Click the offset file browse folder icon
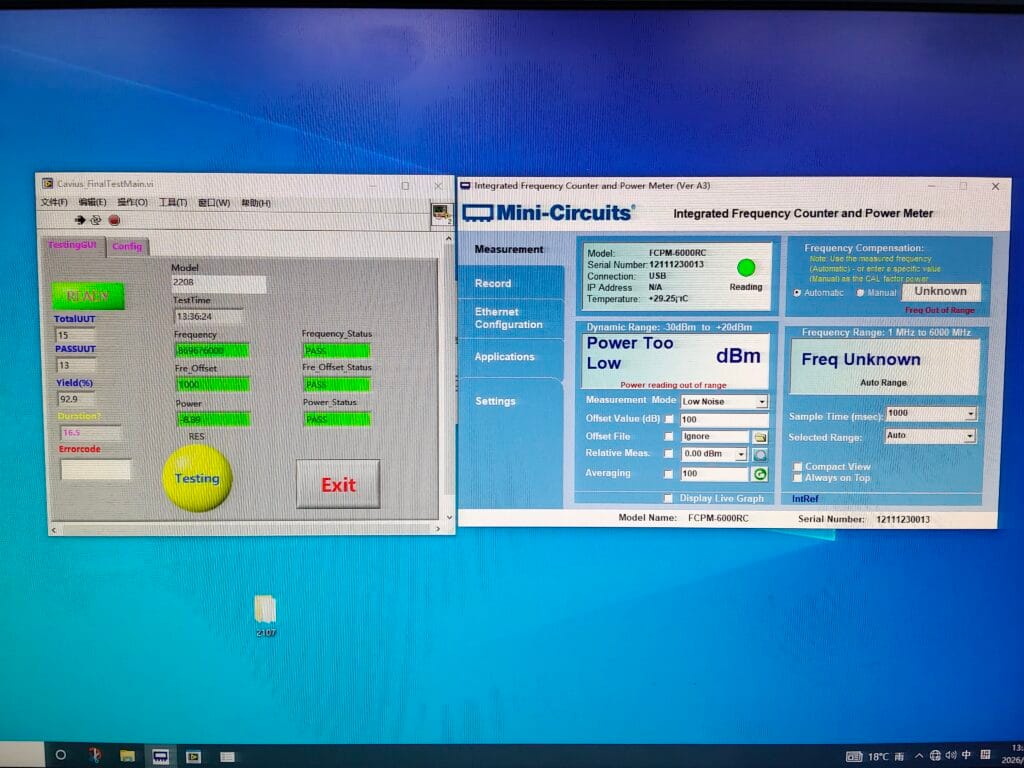 click(x=760, y=437)
